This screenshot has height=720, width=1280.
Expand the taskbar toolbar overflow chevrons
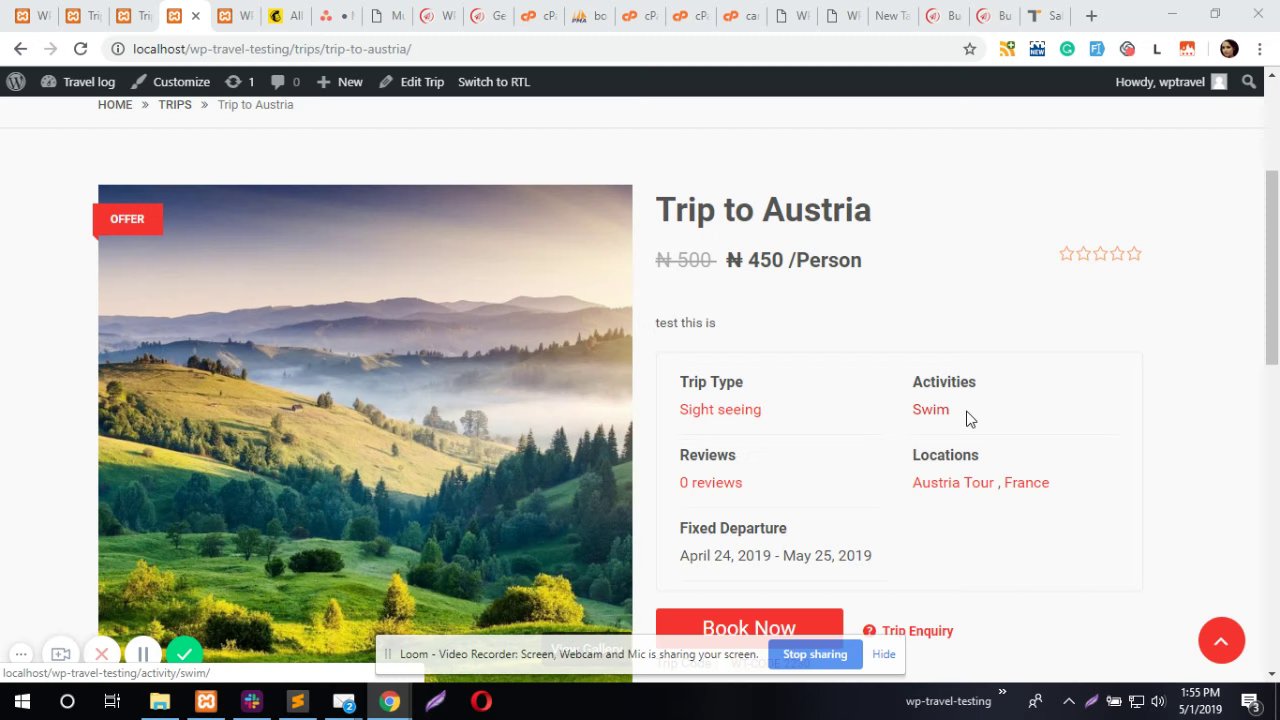(1002, 693)
